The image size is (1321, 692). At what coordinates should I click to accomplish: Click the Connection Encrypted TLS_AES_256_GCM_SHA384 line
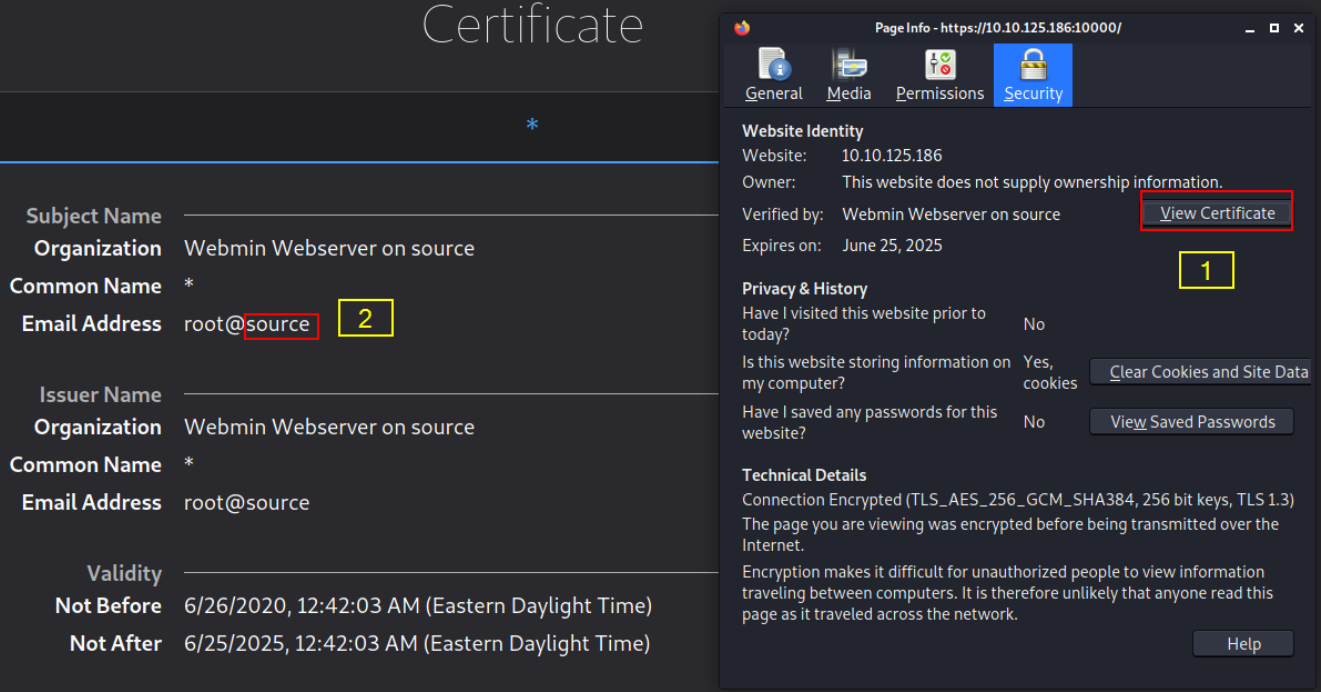coord(1018,500)
